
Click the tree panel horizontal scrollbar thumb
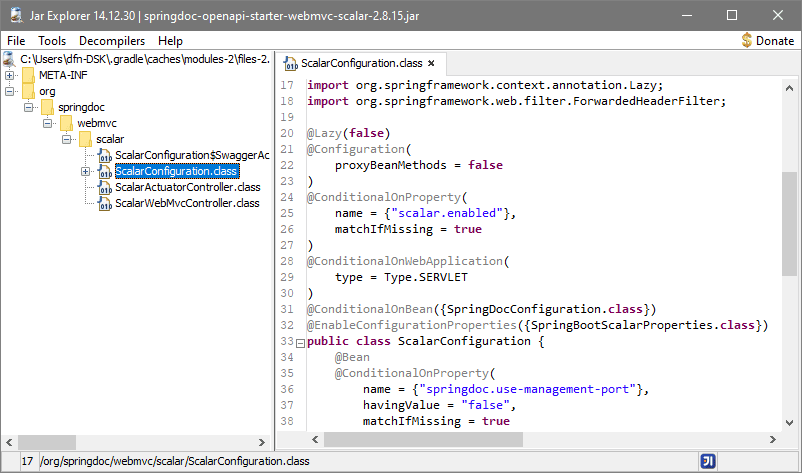click(x=47, y=442)
